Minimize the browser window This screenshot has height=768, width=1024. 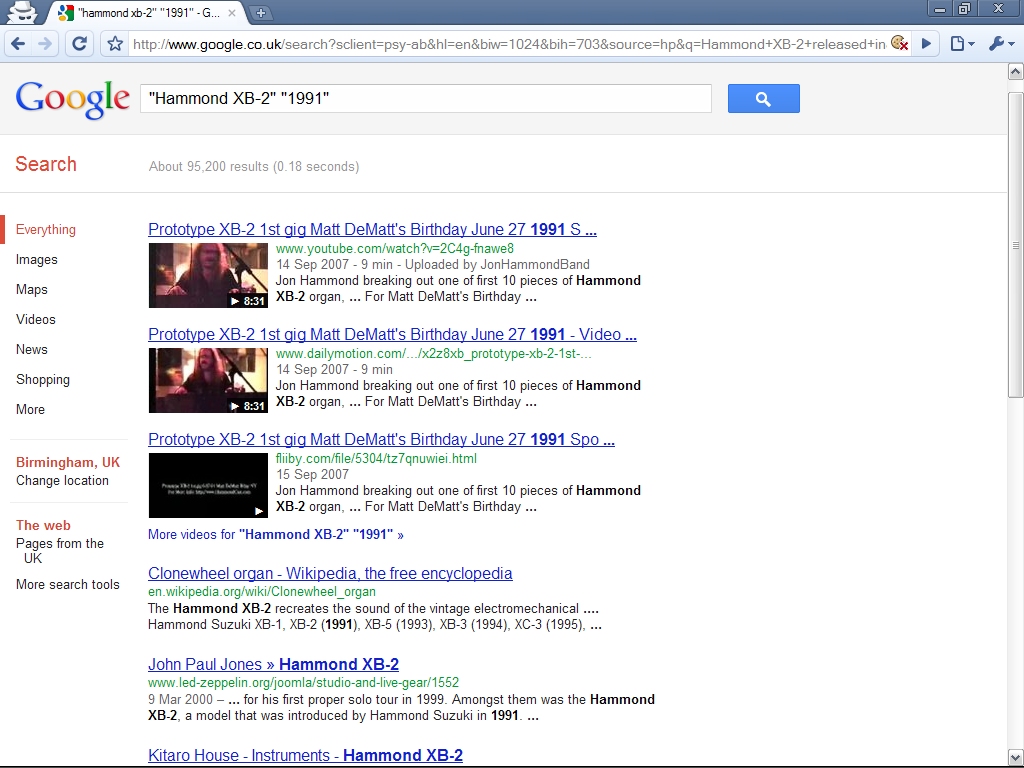tap(940, 9)
